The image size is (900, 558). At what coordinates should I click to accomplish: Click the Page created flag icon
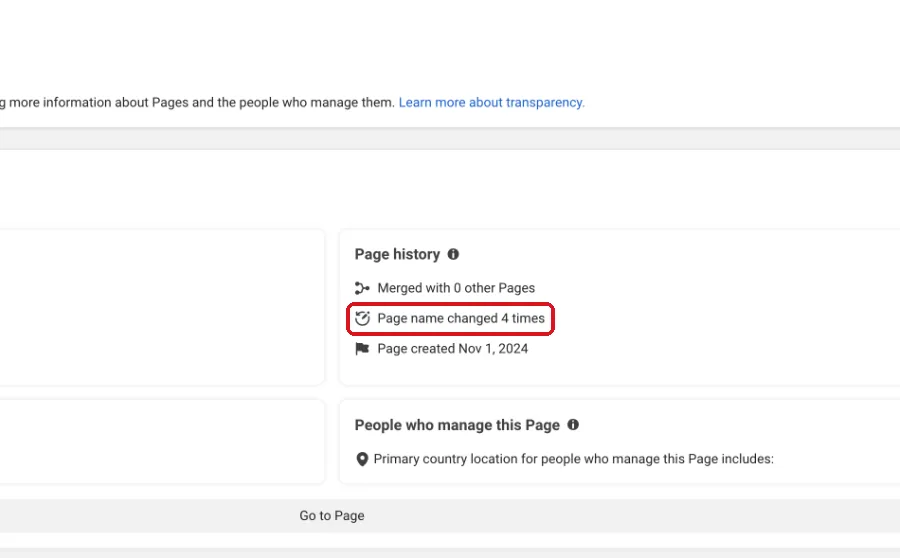(x=362, y=348)
